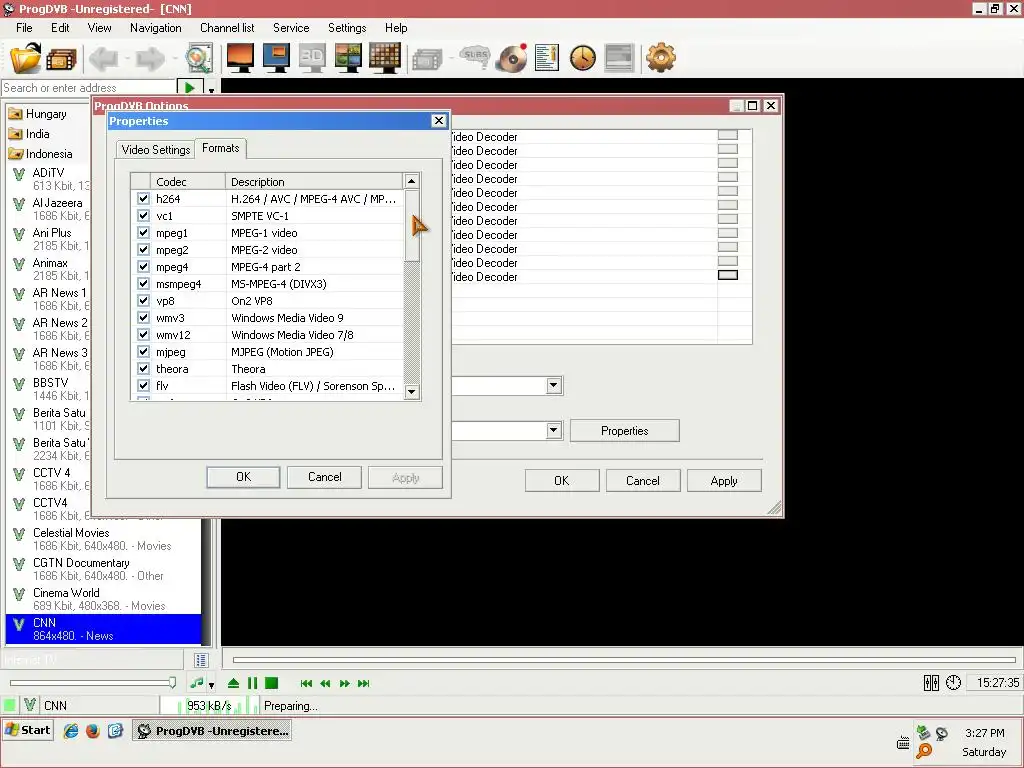Open file folder icon in toolbar
The height and width of the screenshot is (768, 1024).
pyautogui.click(x=25, y=58)
